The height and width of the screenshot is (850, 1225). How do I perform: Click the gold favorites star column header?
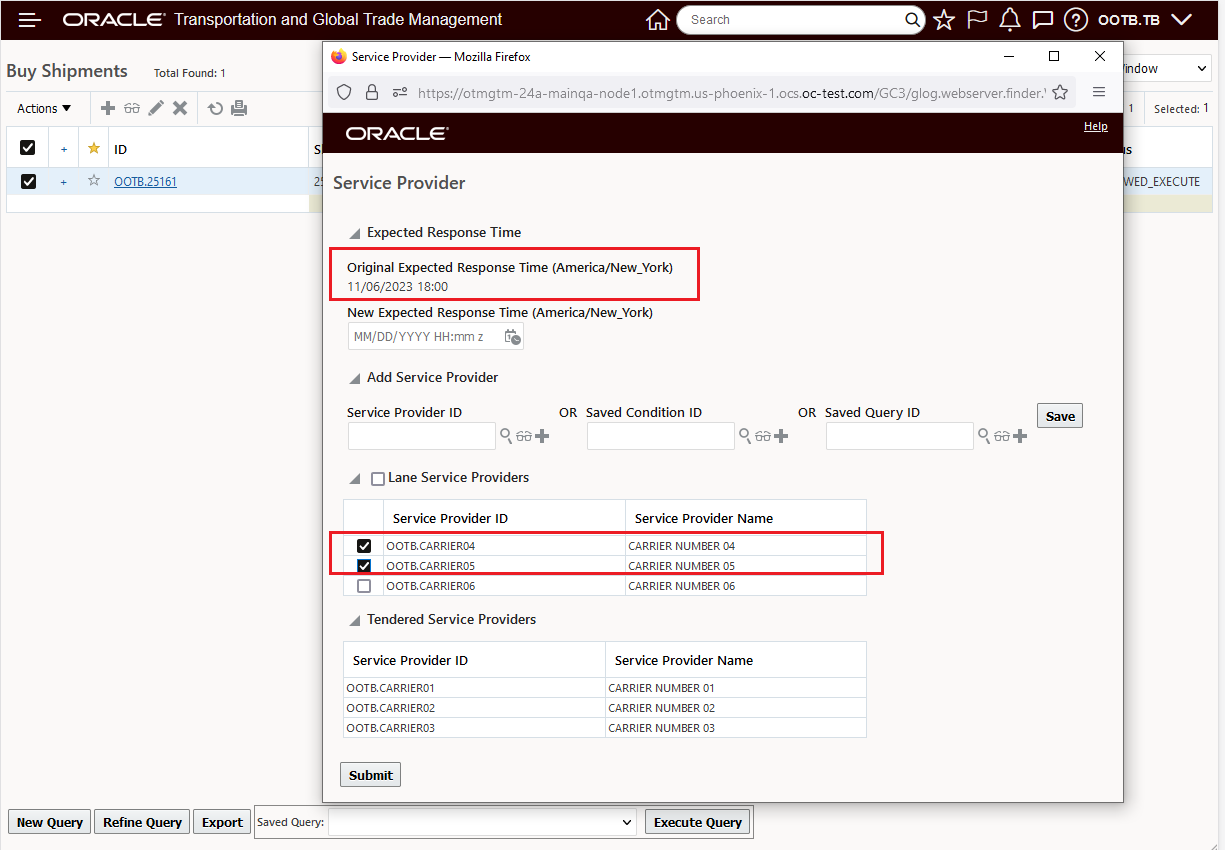tap(94, 148)
